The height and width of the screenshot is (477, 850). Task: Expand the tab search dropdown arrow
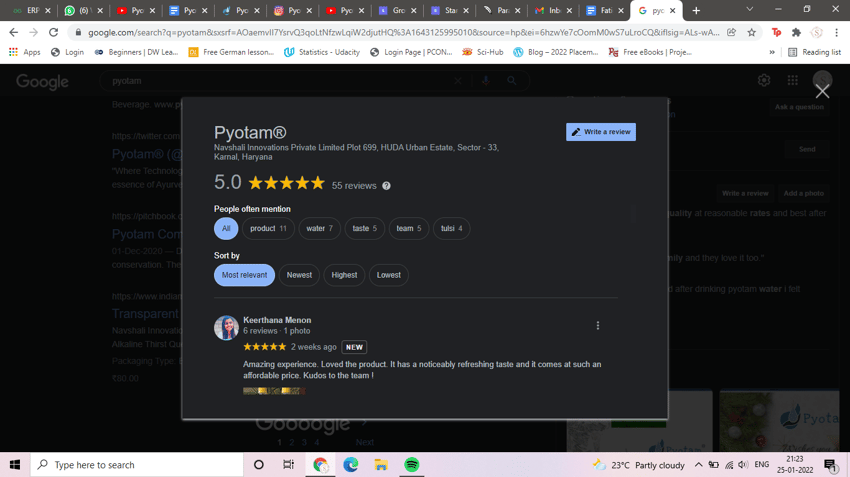(750, 9)
